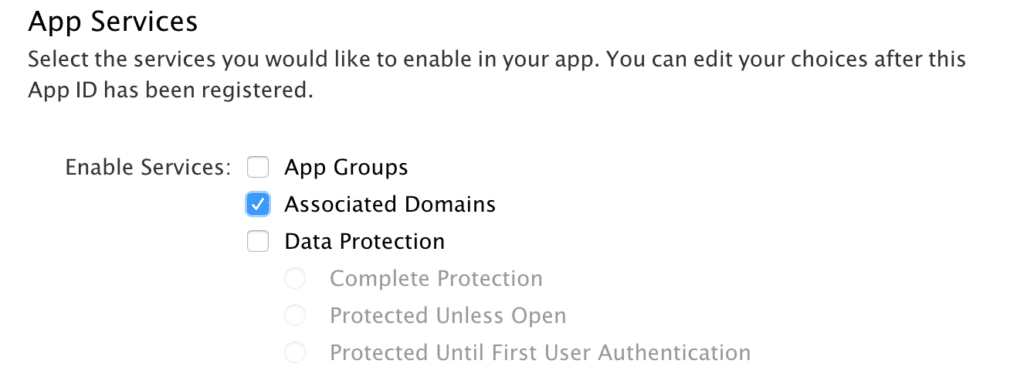Choose the Protected Unless Open radio button
Viewport: 1024px width, 391px height.
coord(295,316)
